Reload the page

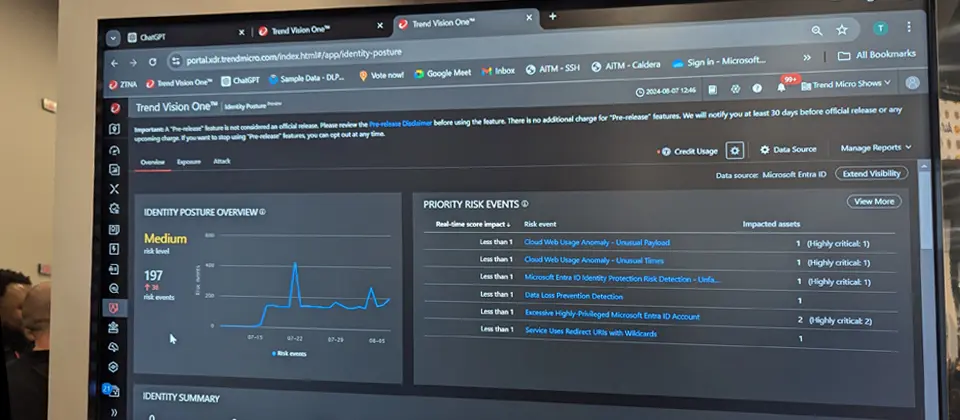coord(152,62)
